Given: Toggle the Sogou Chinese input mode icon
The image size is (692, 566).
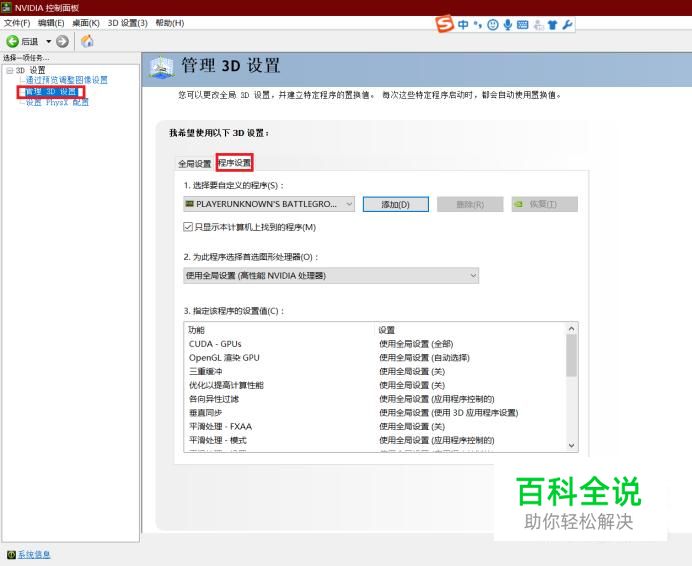Looking at the screenshot, I should tap(463, 25).
